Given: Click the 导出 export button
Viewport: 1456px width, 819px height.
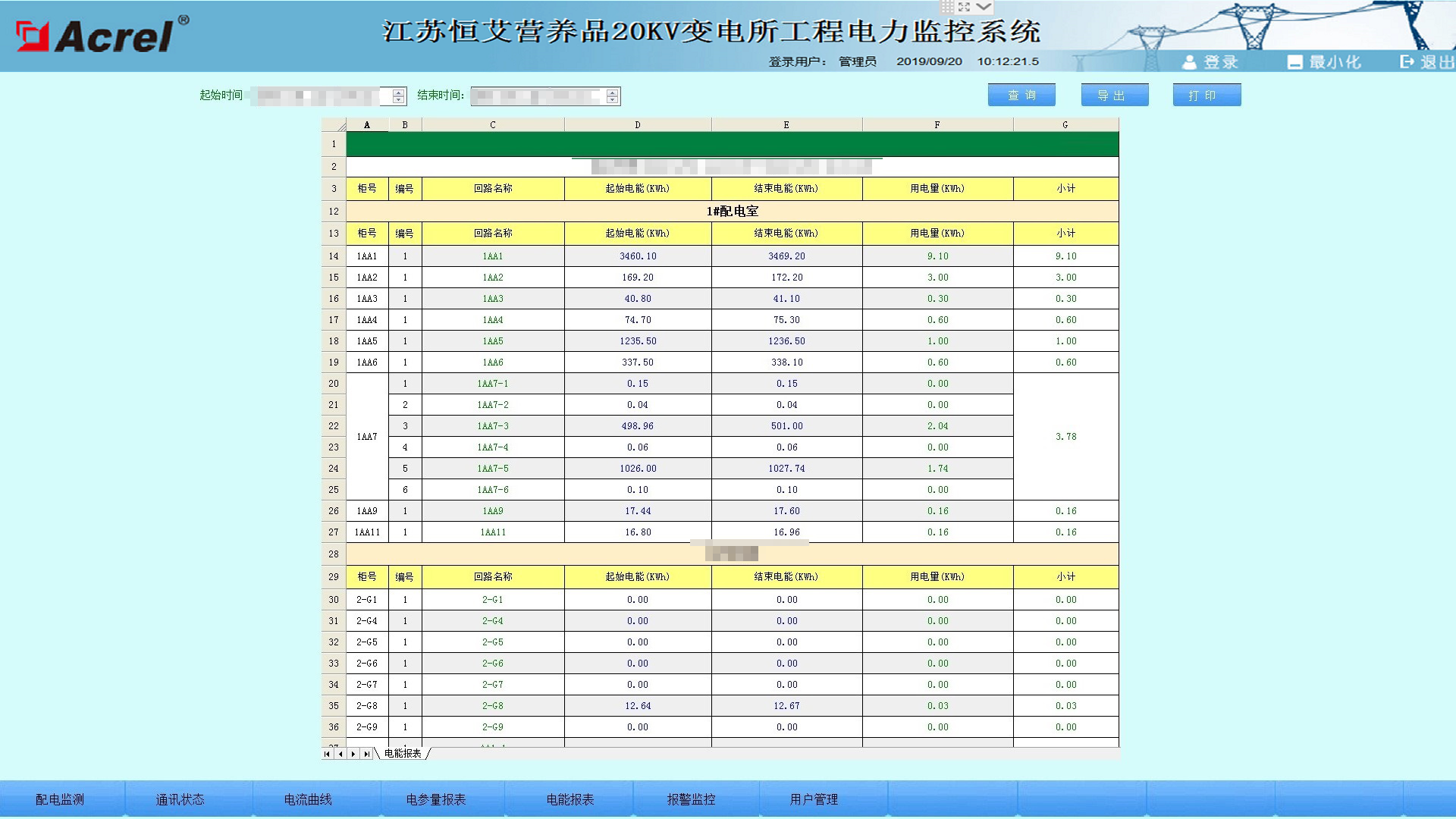Looking at the screenshot, I should click(x=1115, y=95).
